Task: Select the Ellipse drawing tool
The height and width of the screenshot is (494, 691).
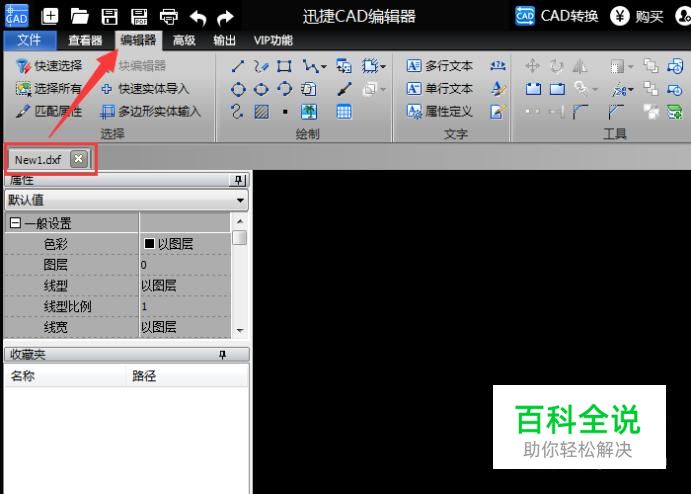Action: tap(261, 89)
